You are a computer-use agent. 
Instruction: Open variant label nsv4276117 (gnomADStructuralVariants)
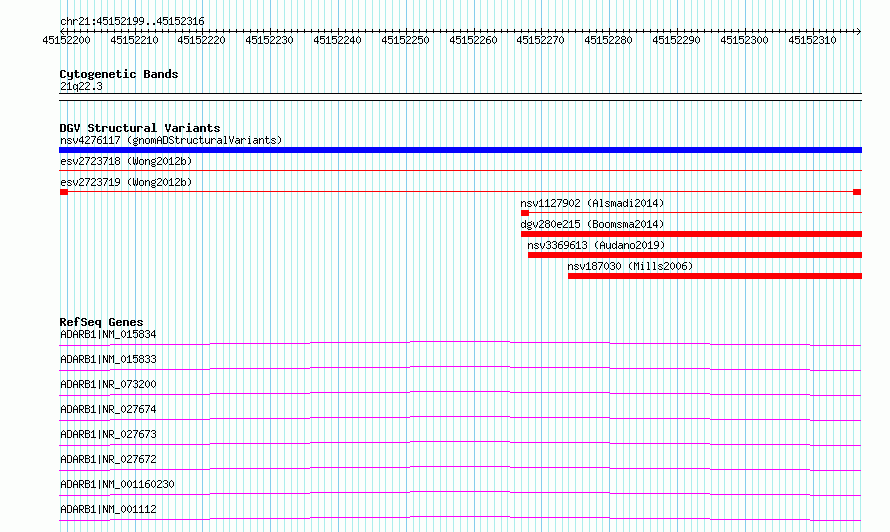(x=171, y=140)
